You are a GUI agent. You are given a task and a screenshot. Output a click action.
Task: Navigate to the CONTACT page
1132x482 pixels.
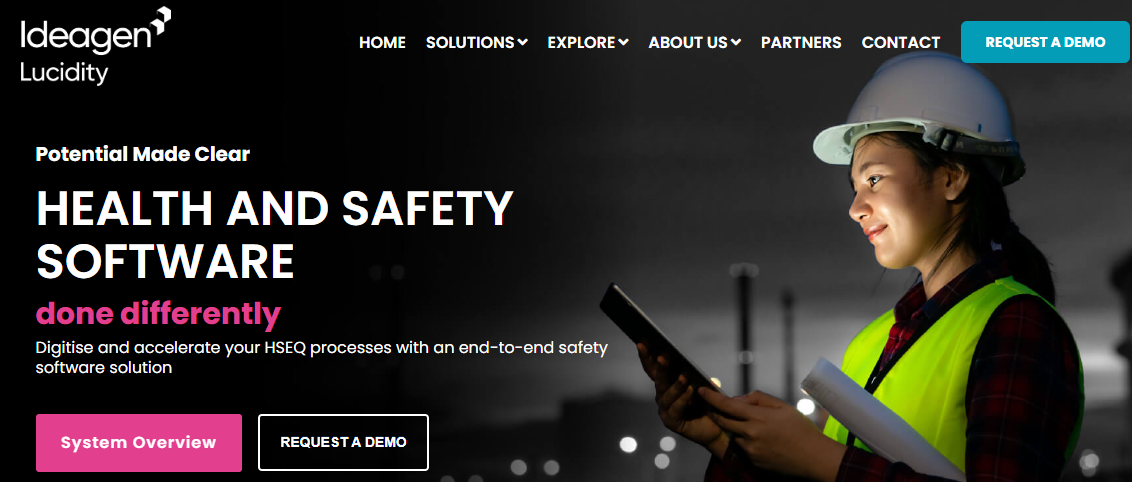click(x=901, y=43)
